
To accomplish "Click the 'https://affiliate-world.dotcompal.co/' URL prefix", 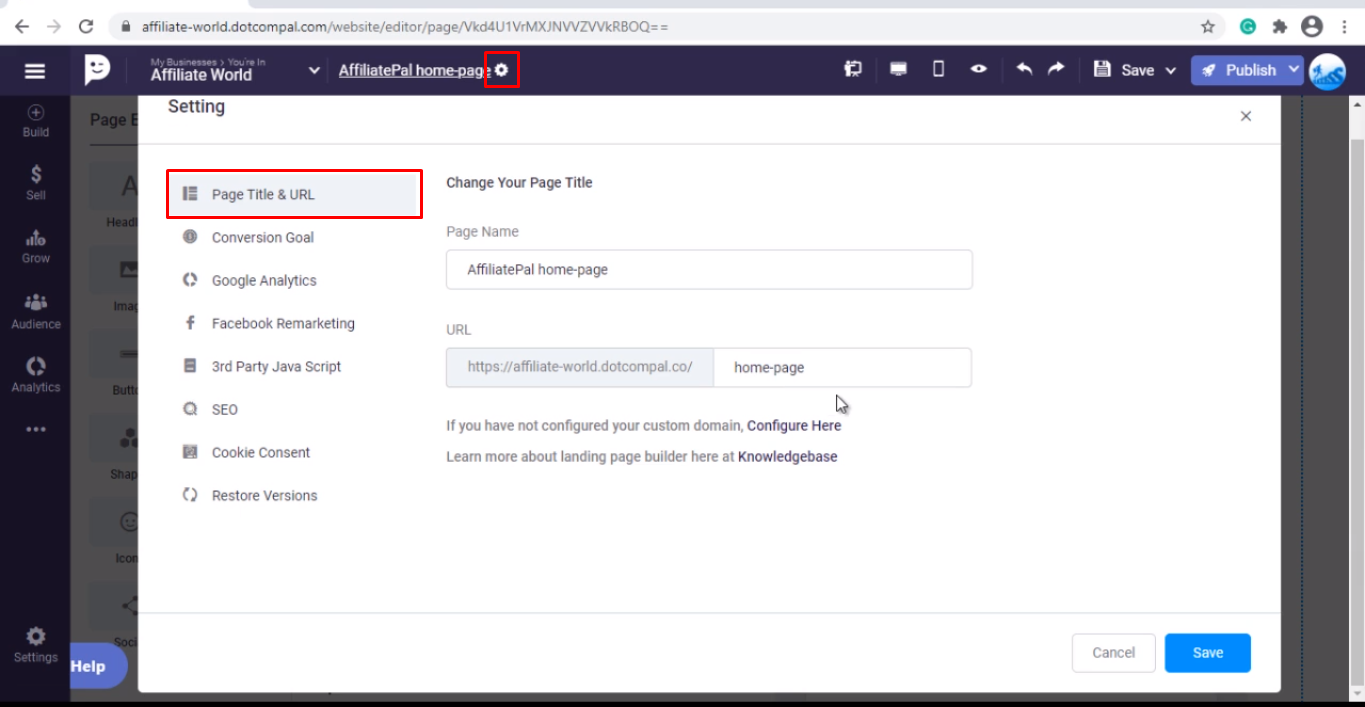I will click(x=580, y=367).
